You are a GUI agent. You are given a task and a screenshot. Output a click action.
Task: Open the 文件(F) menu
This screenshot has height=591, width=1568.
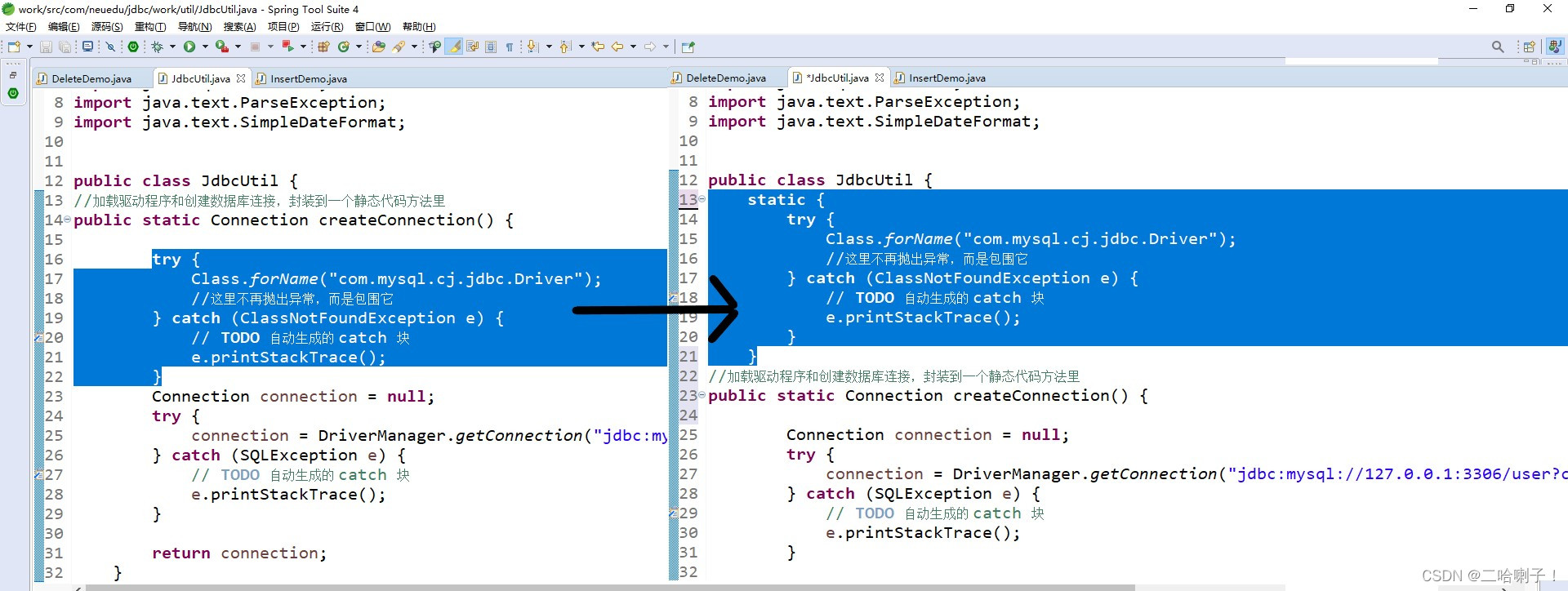(x=21, y=27)
